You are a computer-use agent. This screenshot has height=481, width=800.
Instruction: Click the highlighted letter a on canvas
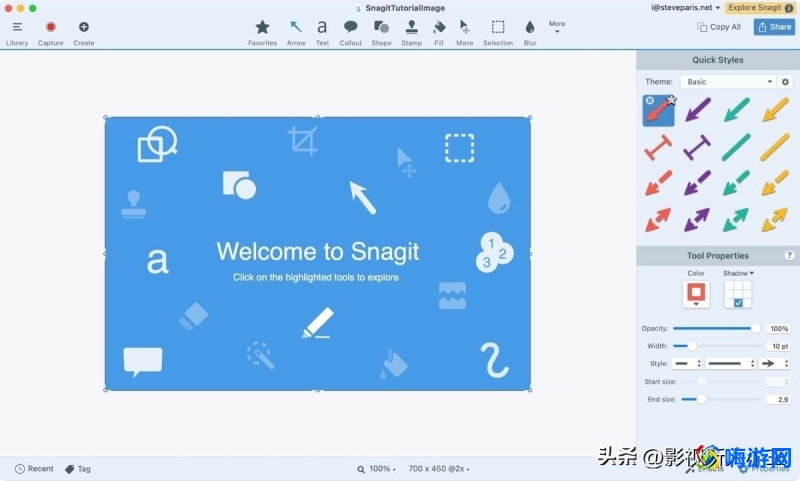tap(158, 261)
